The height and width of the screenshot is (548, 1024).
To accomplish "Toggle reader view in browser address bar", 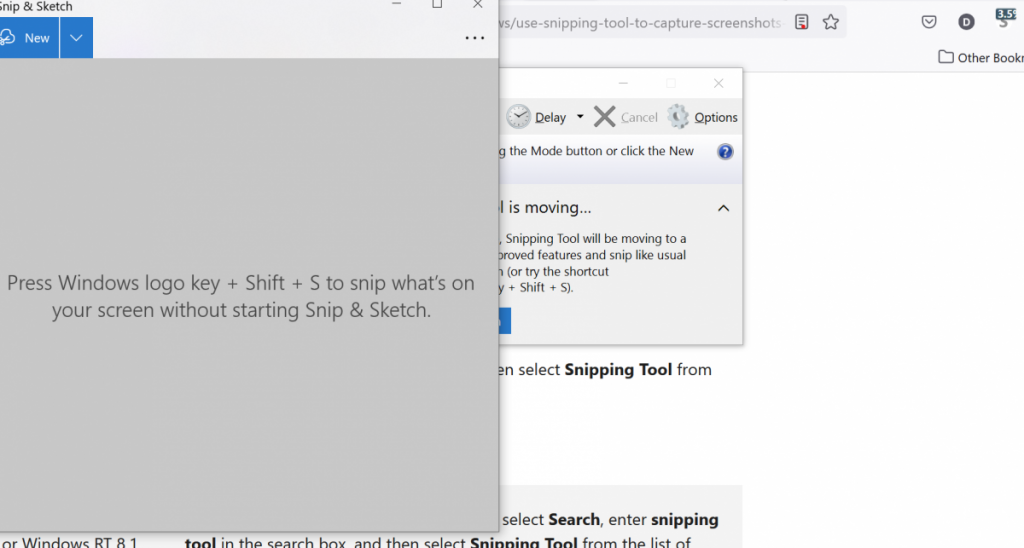I will tap(801, 22).
